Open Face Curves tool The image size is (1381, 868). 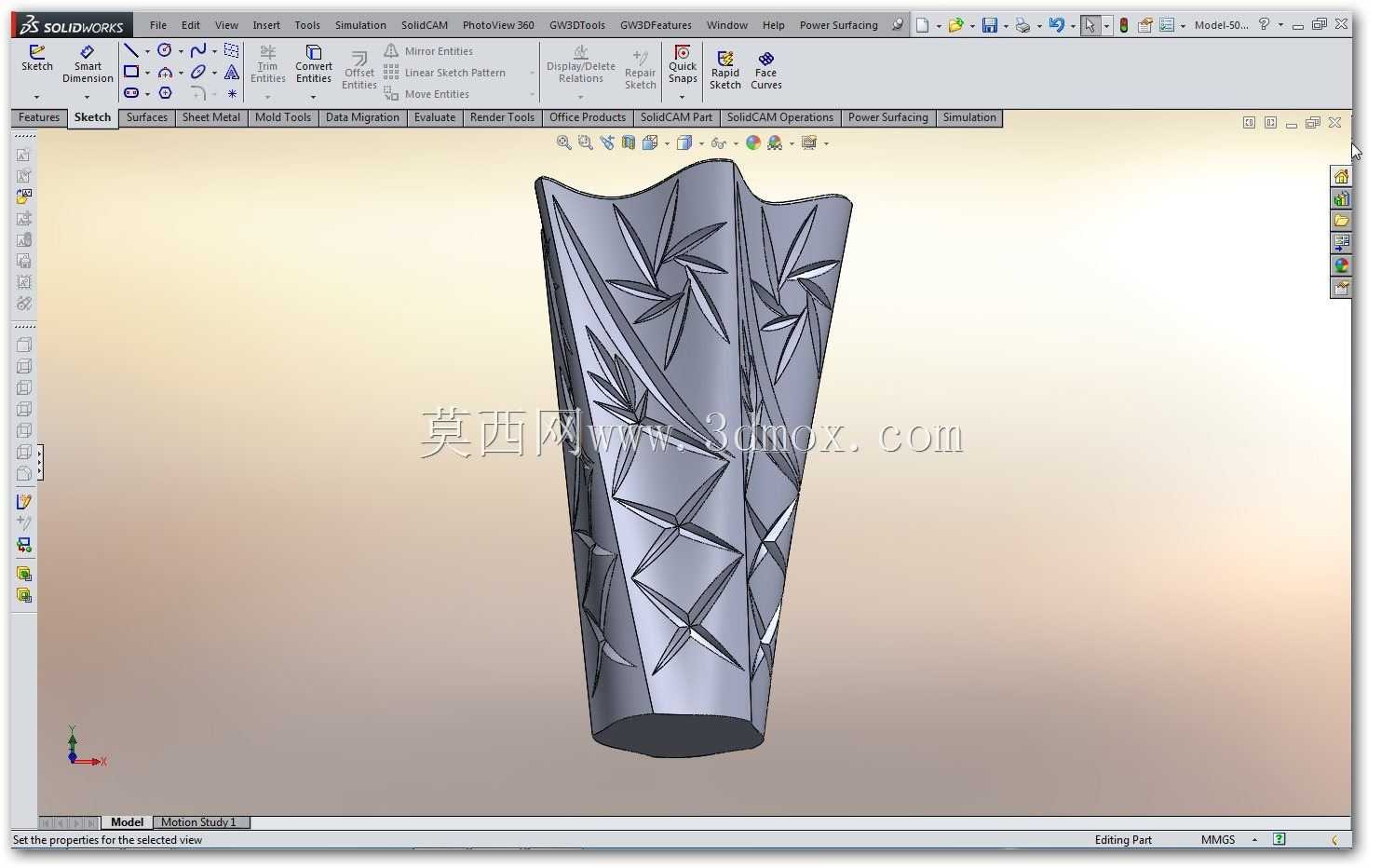pyautogui.click(x=766, y=70)
